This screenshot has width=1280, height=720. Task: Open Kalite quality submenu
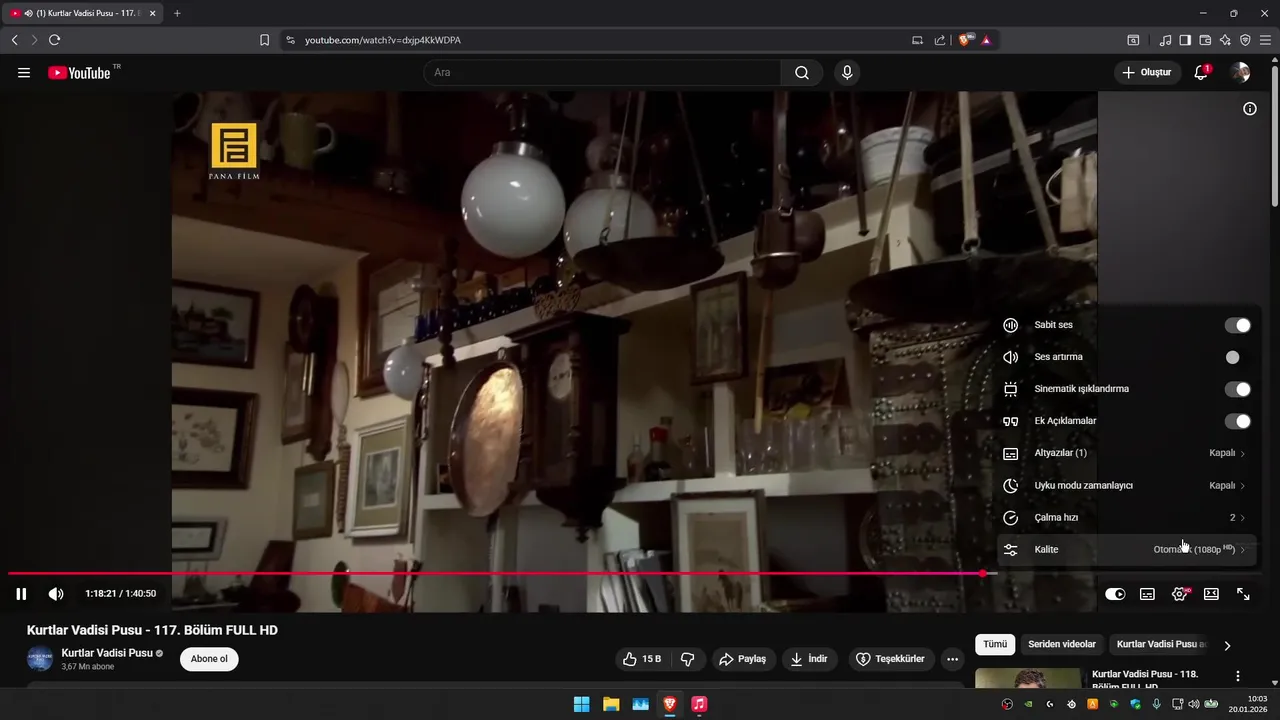tap(1126, 549)
